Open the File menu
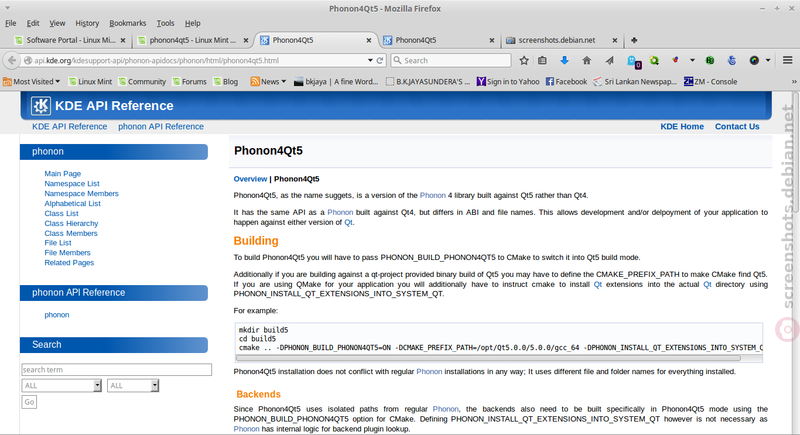Viewport: 800px width, 435px height. point(11,23)
